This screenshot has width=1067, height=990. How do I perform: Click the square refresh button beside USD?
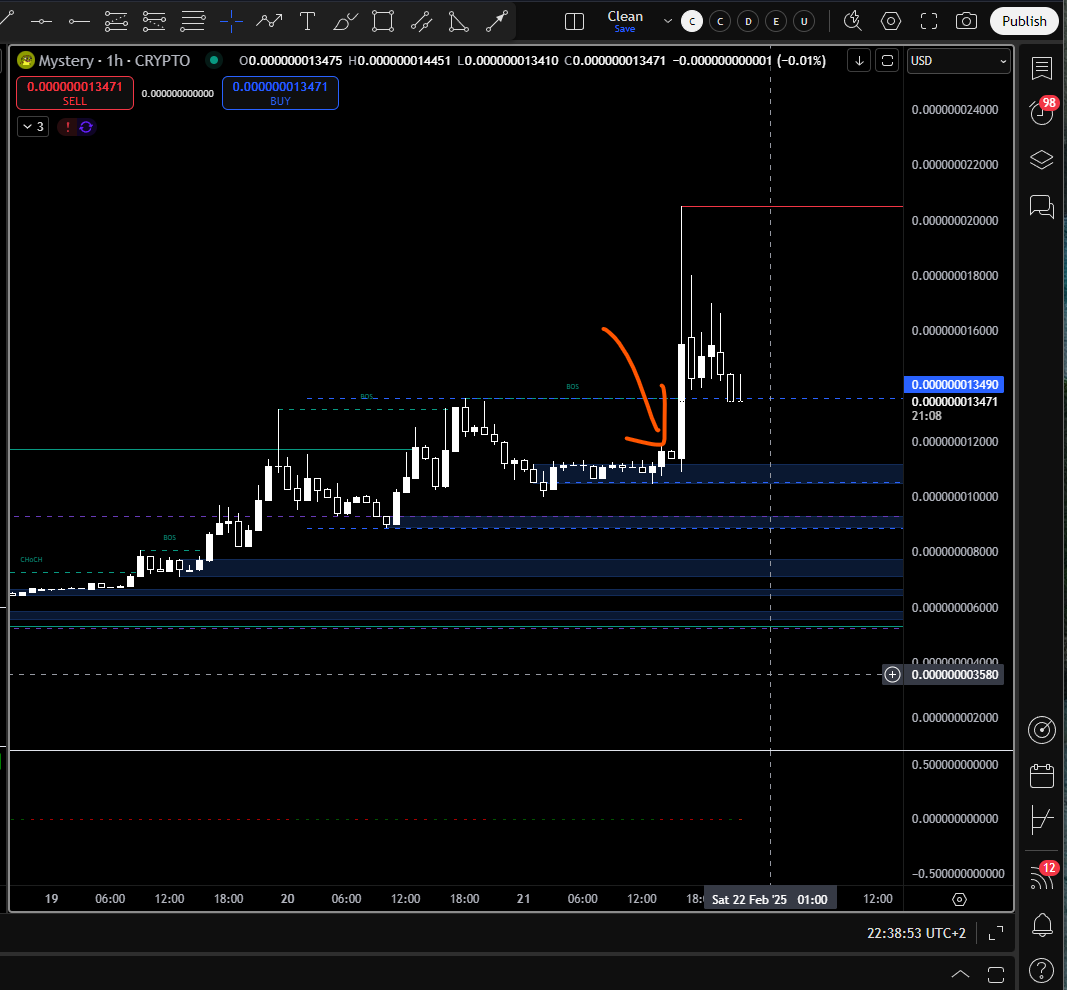tap(887, 61)
